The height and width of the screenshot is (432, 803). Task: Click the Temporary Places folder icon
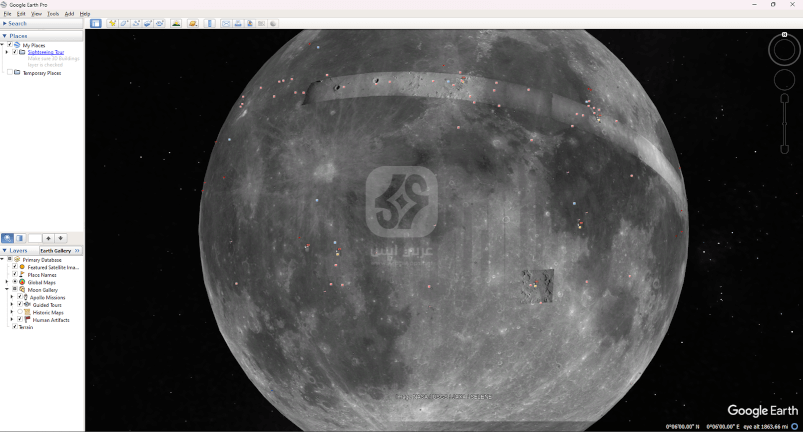pos(17,73)
